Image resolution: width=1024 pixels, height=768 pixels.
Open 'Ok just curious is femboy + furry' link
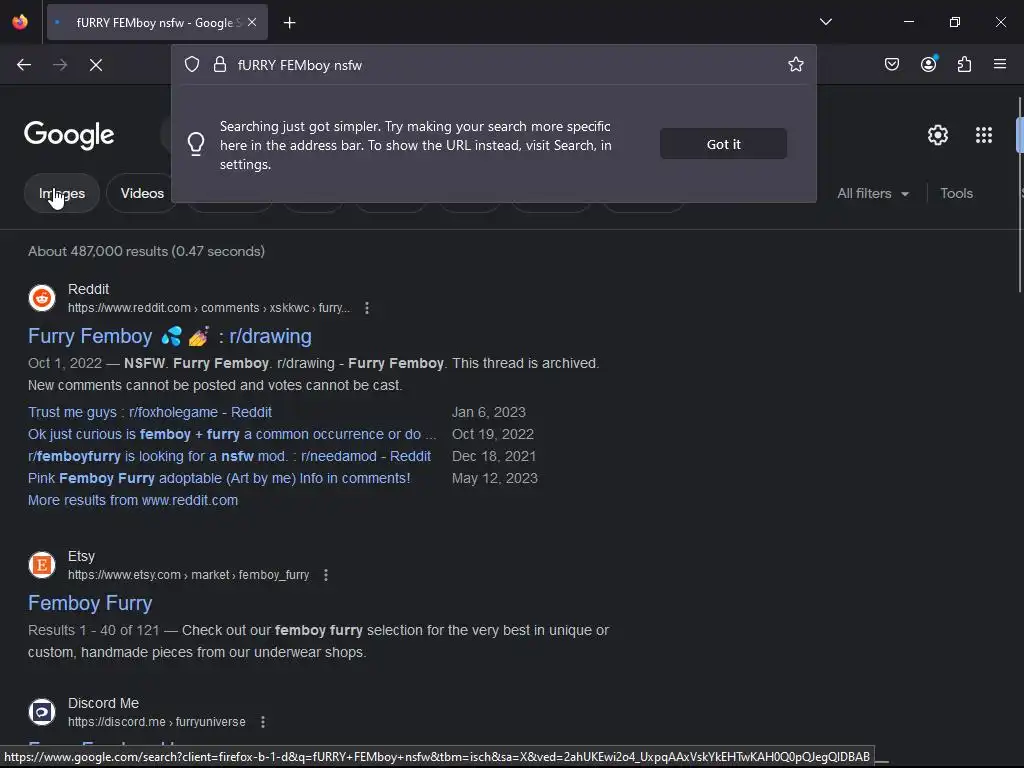point(232,434)
